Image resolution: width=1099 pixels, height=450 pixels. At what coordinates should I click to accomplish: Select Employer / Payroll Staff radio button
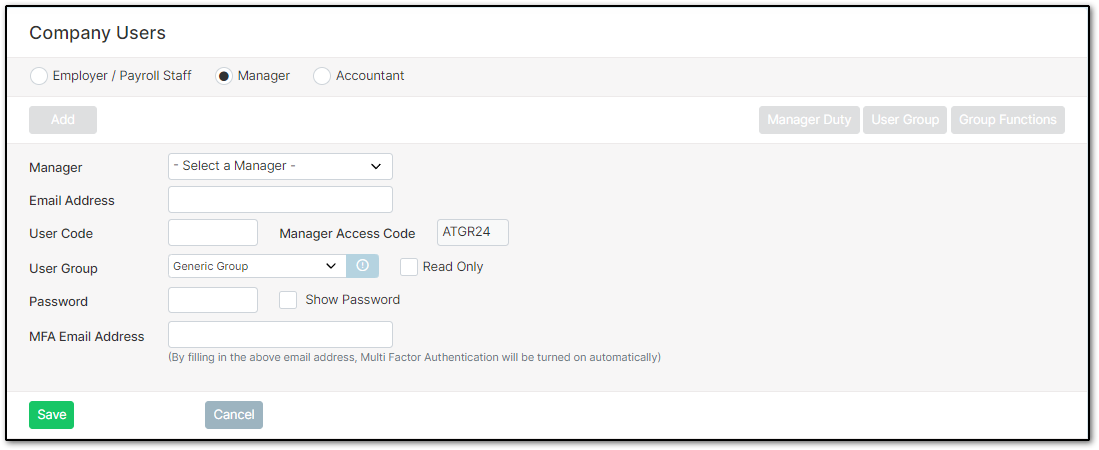[x=39, y=76]
